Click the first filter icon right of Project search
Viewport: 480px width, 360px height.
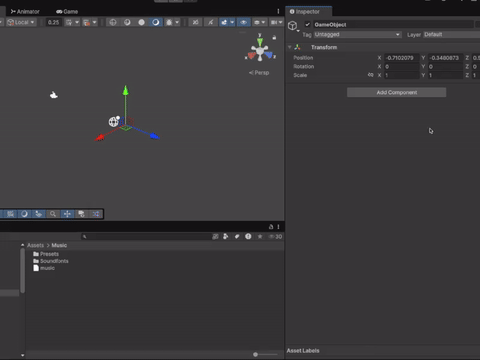(x=215, y=236)
